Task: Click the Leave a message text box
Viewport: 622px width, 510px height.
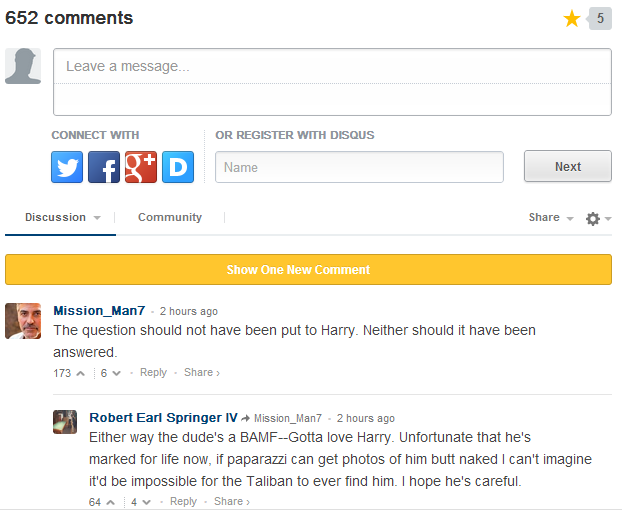Action: click(x=332, y=82)
